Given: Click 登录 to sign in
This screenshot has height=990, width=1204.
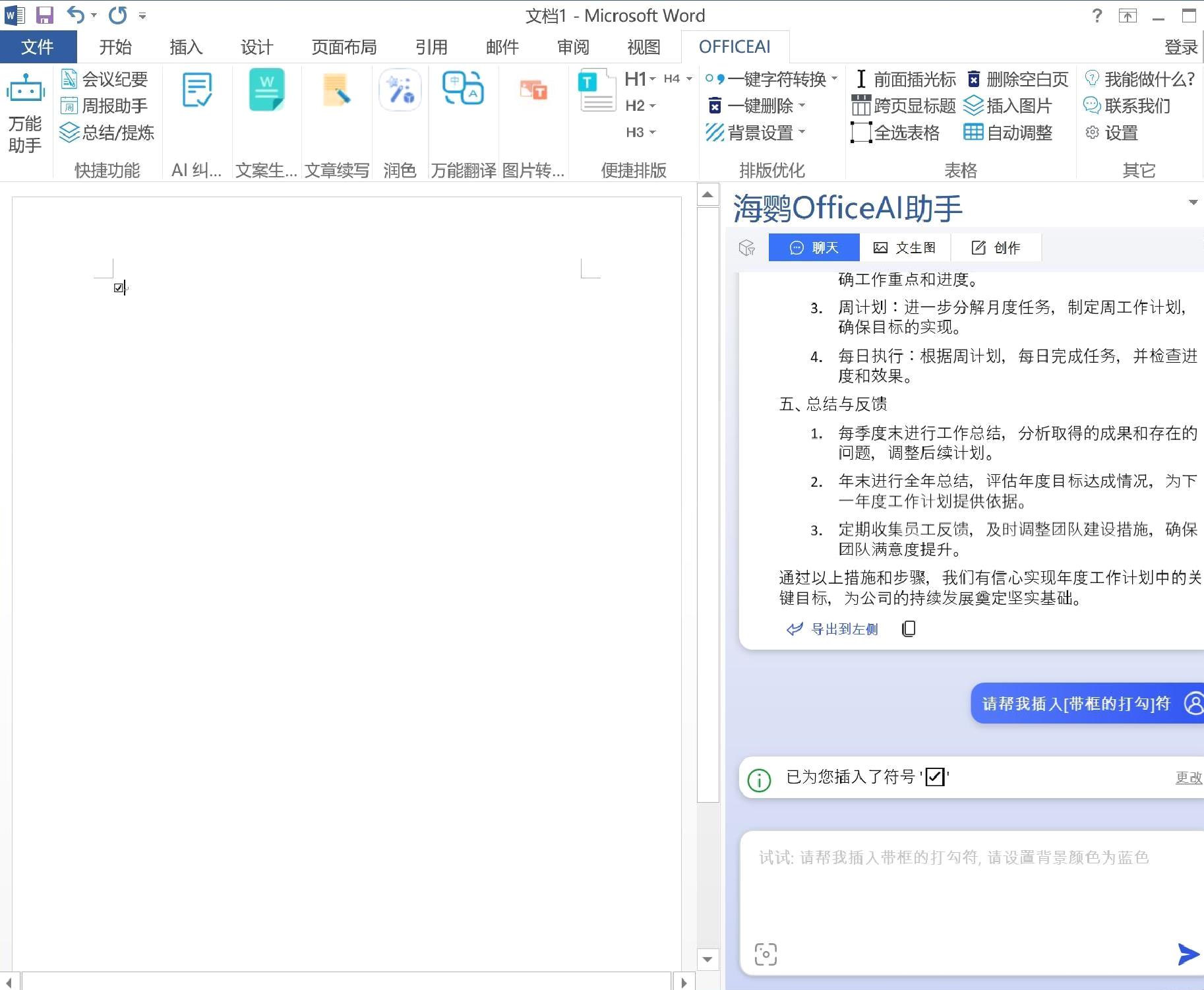Looking at the screenshot, I should (1181, 47).
